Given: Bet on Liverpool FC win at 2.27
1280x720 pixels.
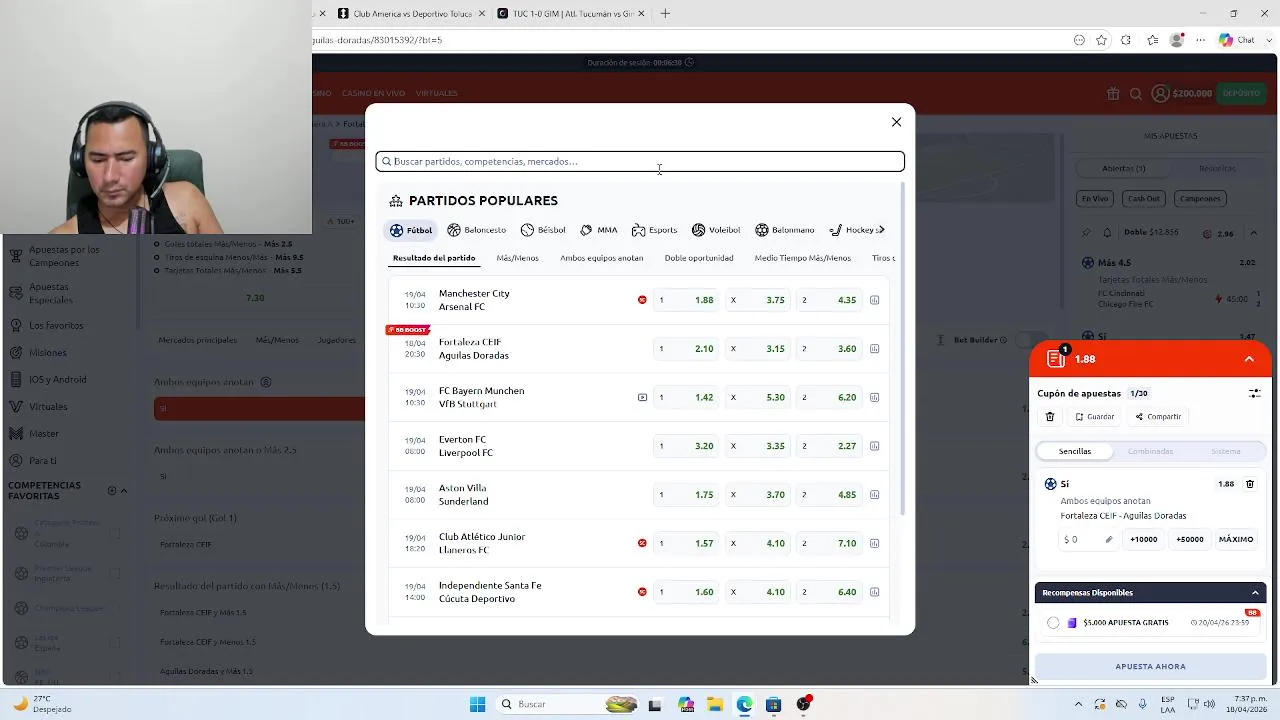Looking at the screenshot, I should [828, 446].
